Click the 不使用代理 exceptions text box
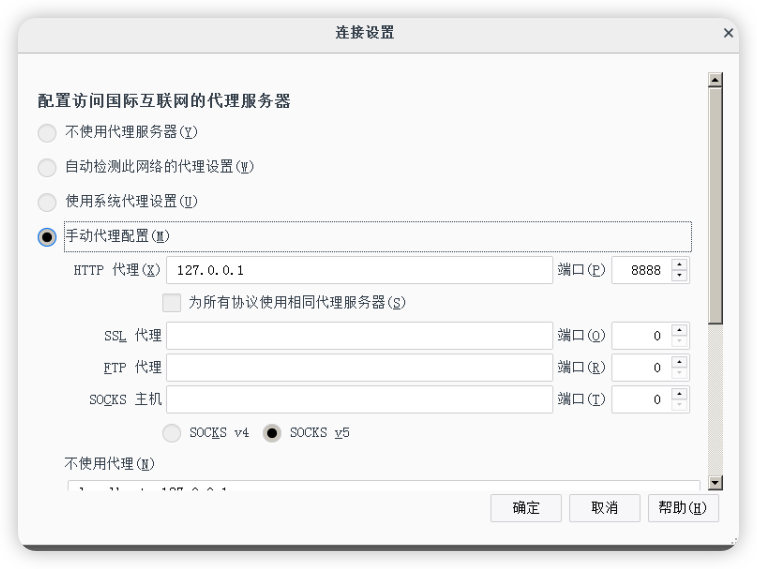Image resolution: width=757 pixels, height=569 pixels. (x=384, y=486)
